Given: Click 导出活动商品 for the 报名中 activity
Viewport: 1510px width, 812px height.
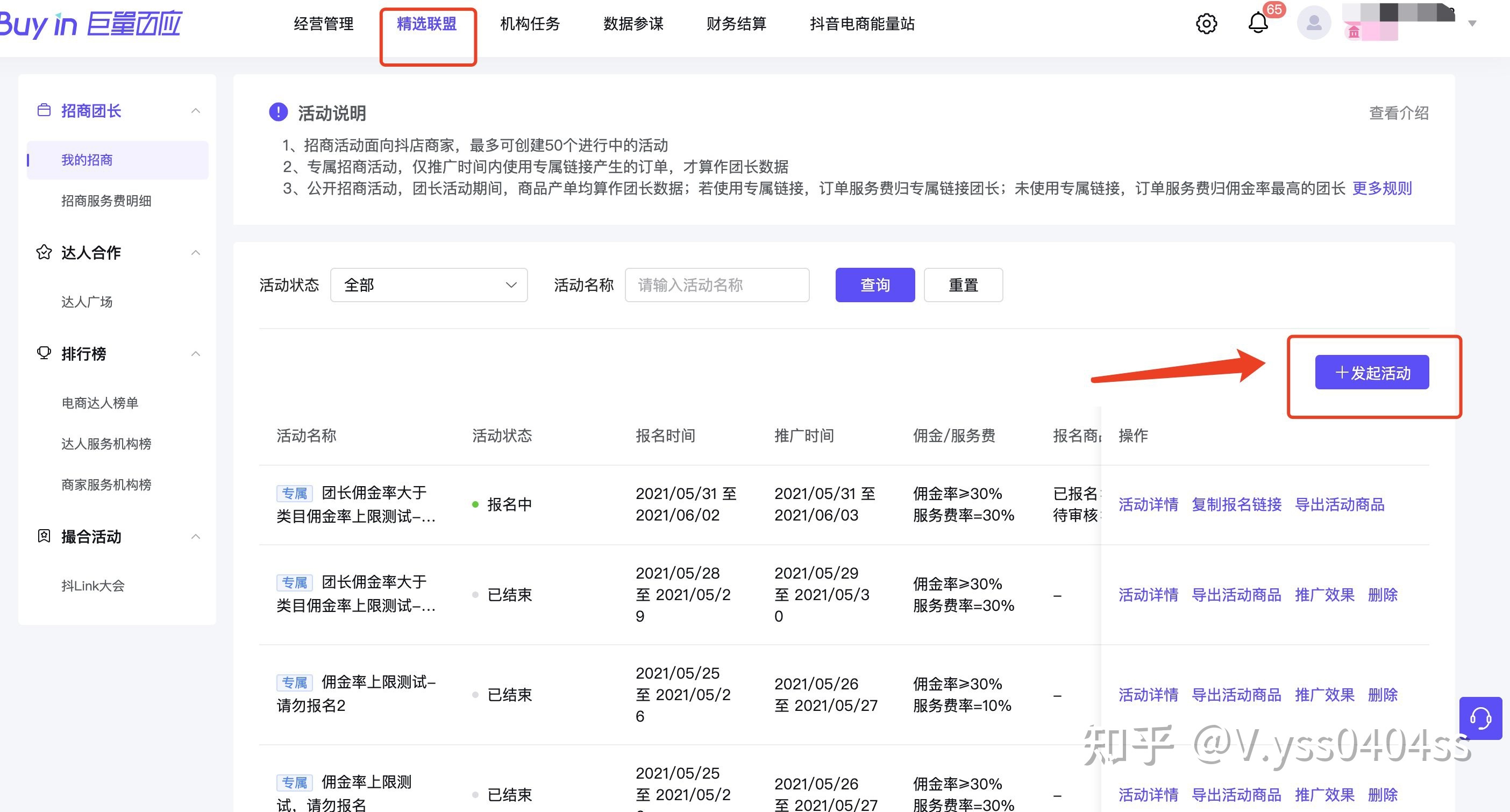Looking at the screenshot, I should (1340, 504).
